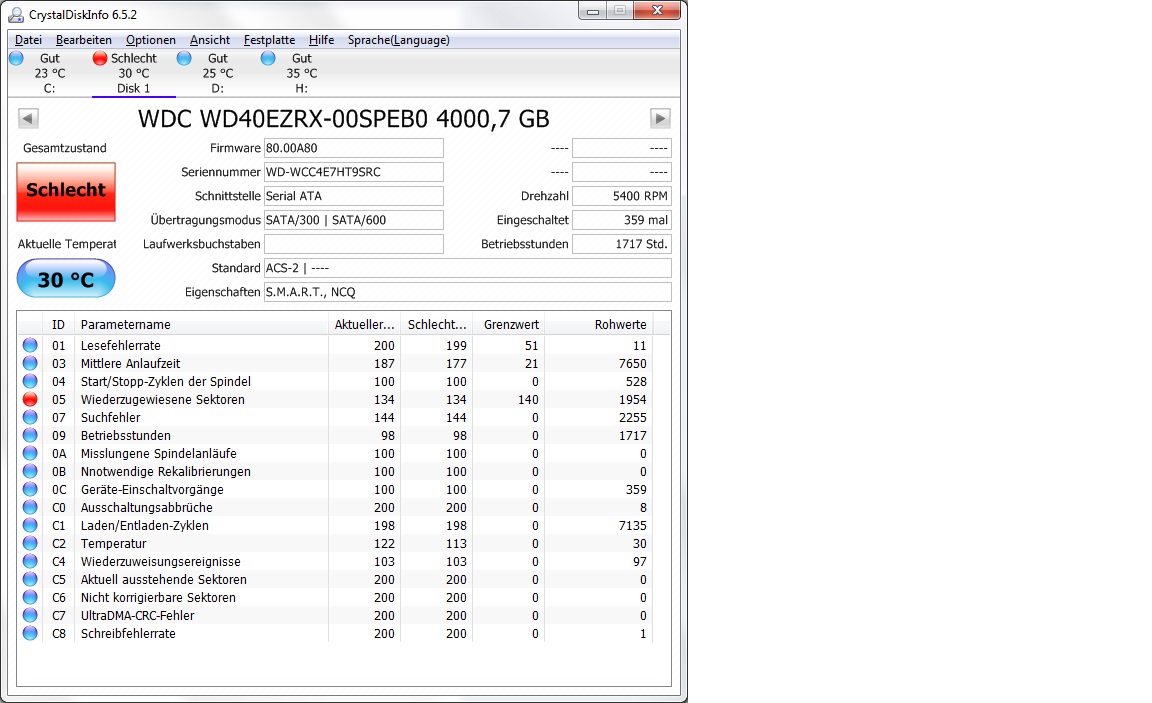Click the status orb for Aktuell ausstehende Sektoren
Screen dimensions: 1152x703
coord(30,579)
